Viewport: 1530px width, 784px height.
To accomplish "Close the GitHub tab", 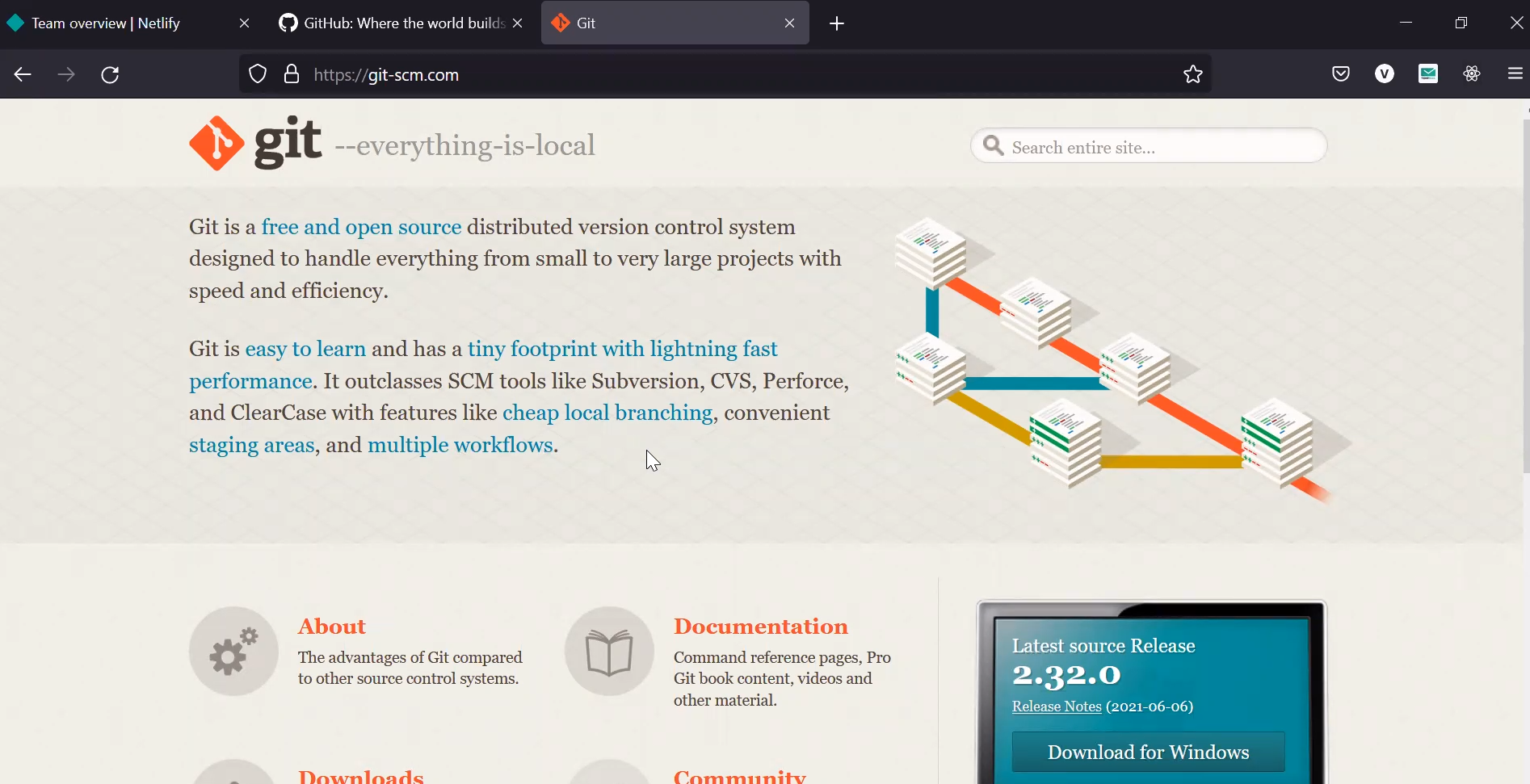I will coord(518,23).
